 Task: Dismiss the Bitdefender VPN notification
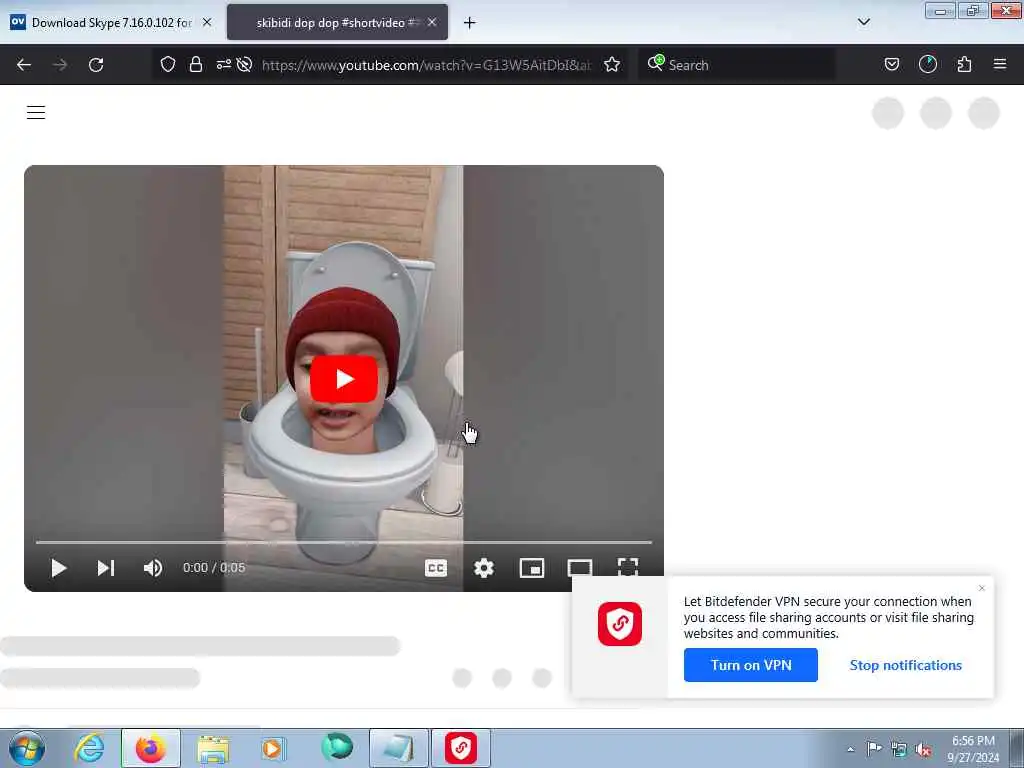(x=982, y=588)
